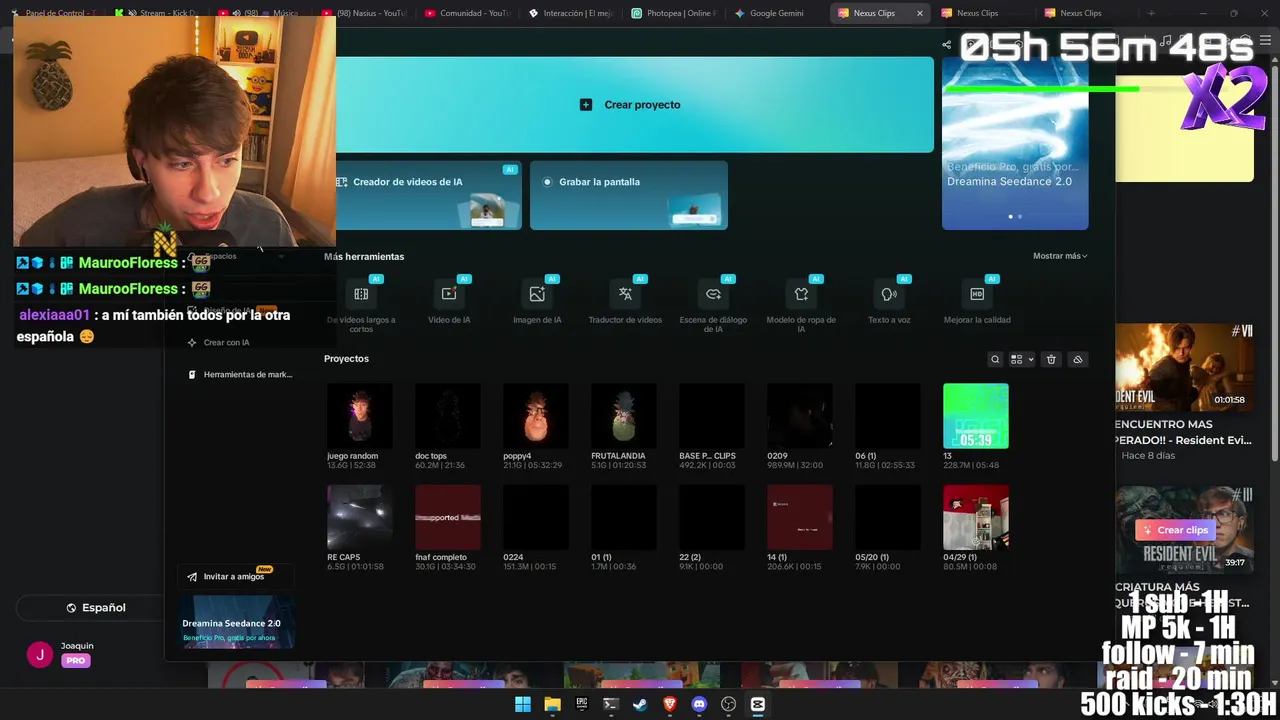Viewport: 1280px width, 720px height.
Task: Open Herramientas de marketing sidebar item
Action: (x=239, y=374)
